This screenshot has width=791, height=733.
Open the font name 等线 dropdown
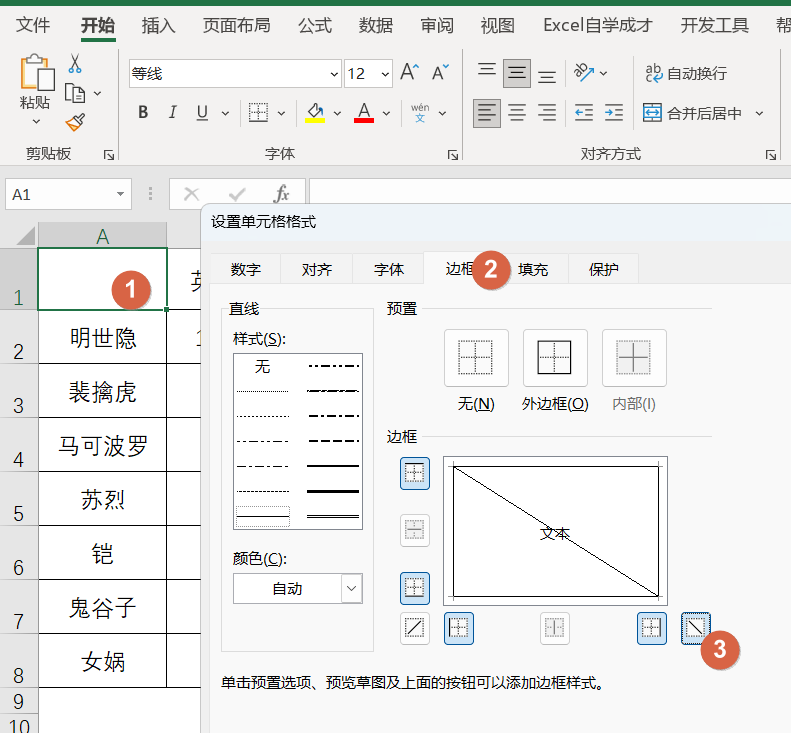pos(334,74)
